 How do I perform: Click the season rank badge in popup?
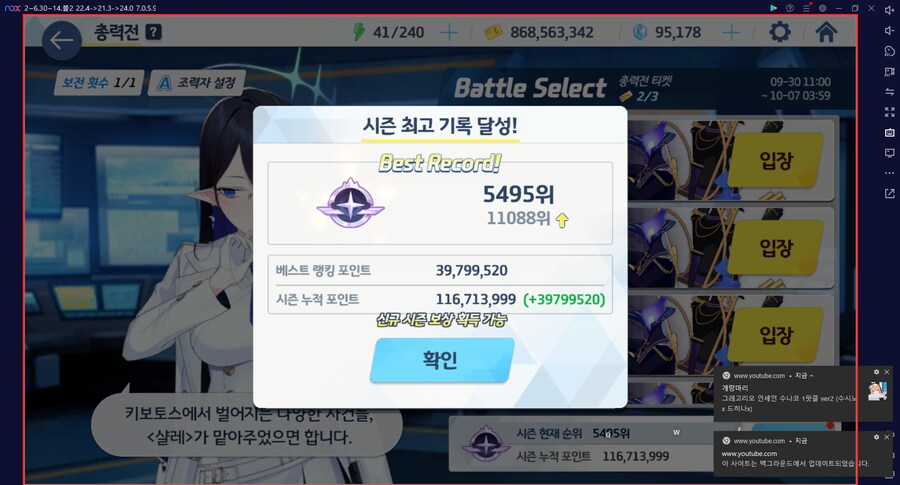[351, 203]
